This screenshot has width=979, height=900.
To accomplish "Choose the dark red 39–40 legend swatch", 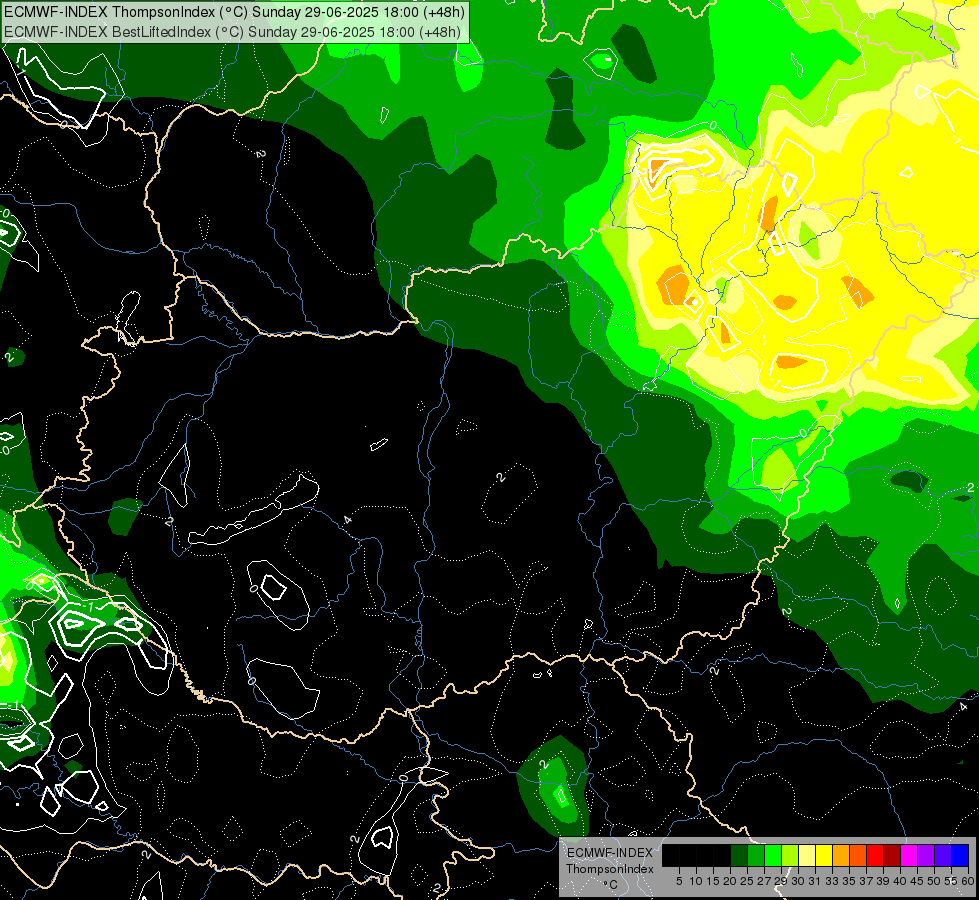I will [892, 855].
